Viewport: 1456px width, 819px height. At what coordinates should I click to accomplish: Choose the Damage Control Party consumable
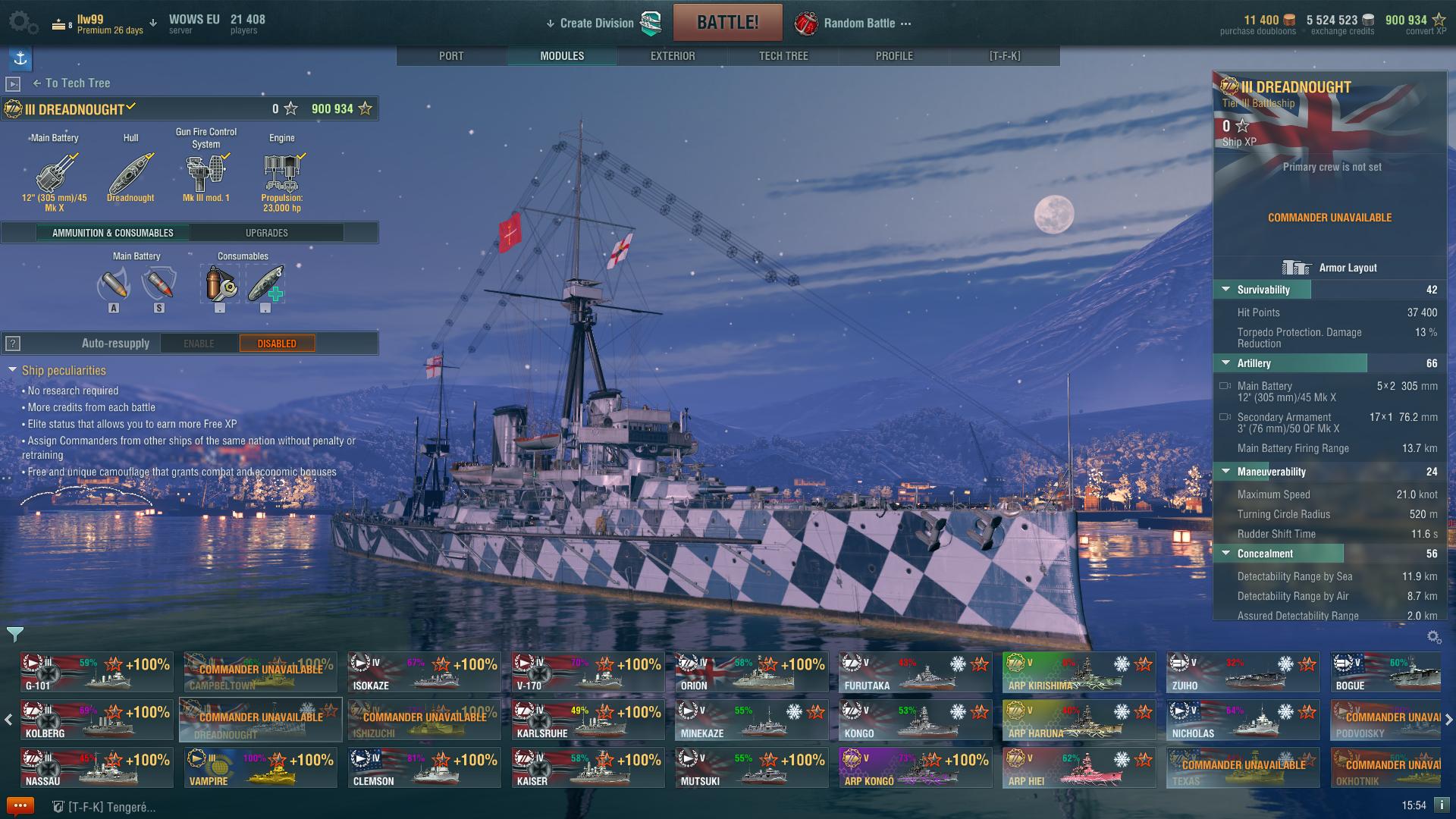pos(220,284)
